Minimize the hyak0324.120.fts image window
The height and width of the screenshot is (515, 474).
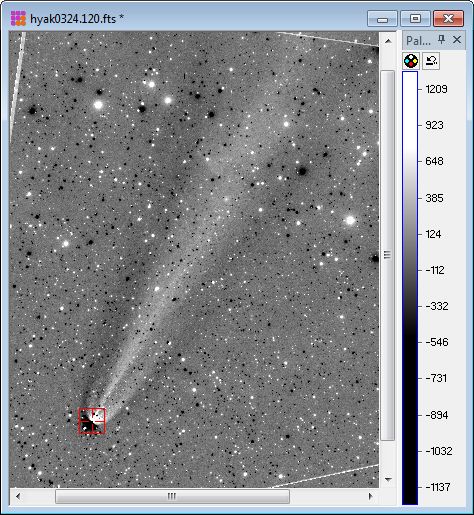(x=382, y=19)
